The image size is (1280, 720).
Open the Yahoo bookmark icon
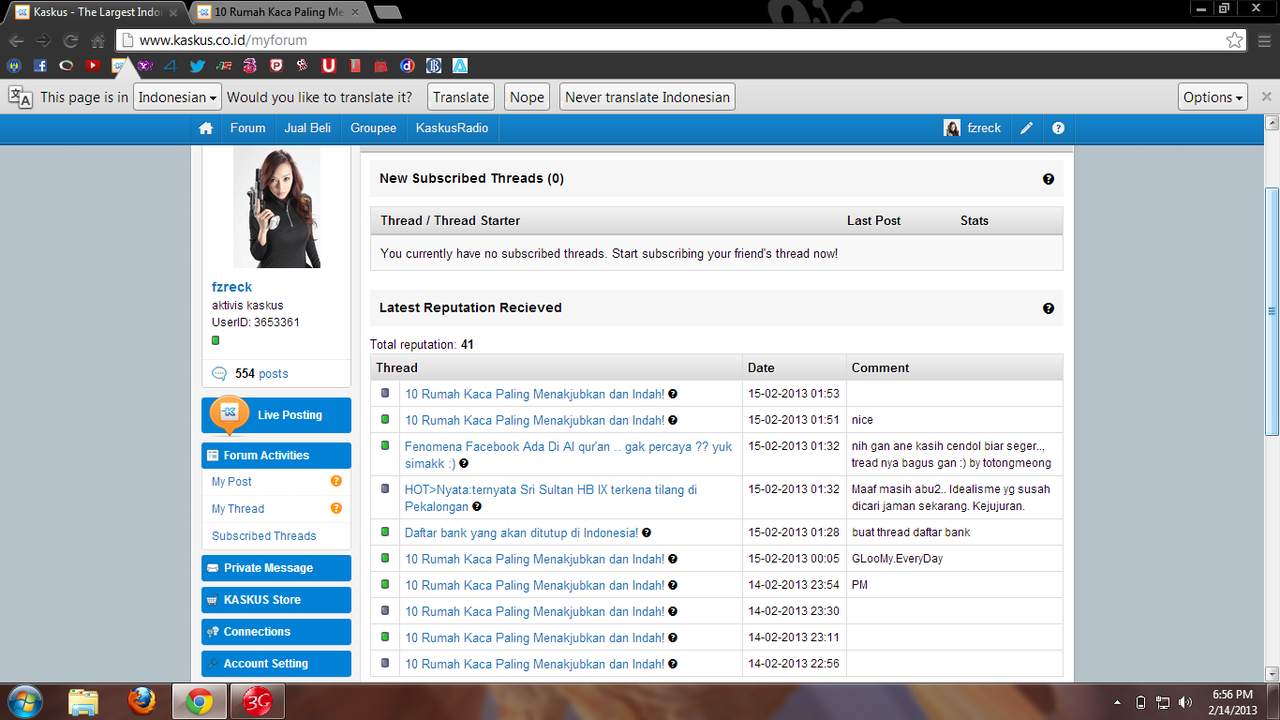point(145,65)
